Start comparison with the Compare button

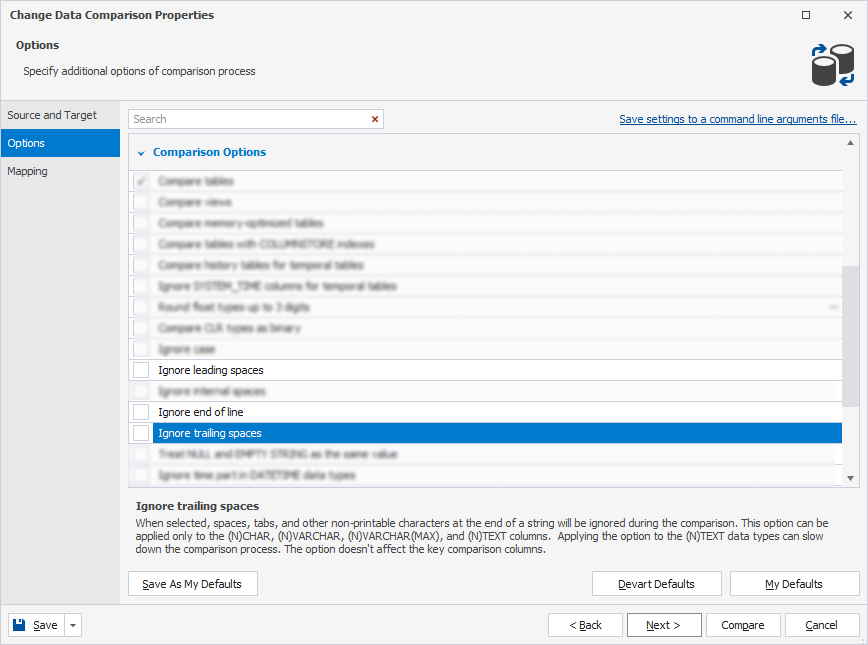coord(743,624)
